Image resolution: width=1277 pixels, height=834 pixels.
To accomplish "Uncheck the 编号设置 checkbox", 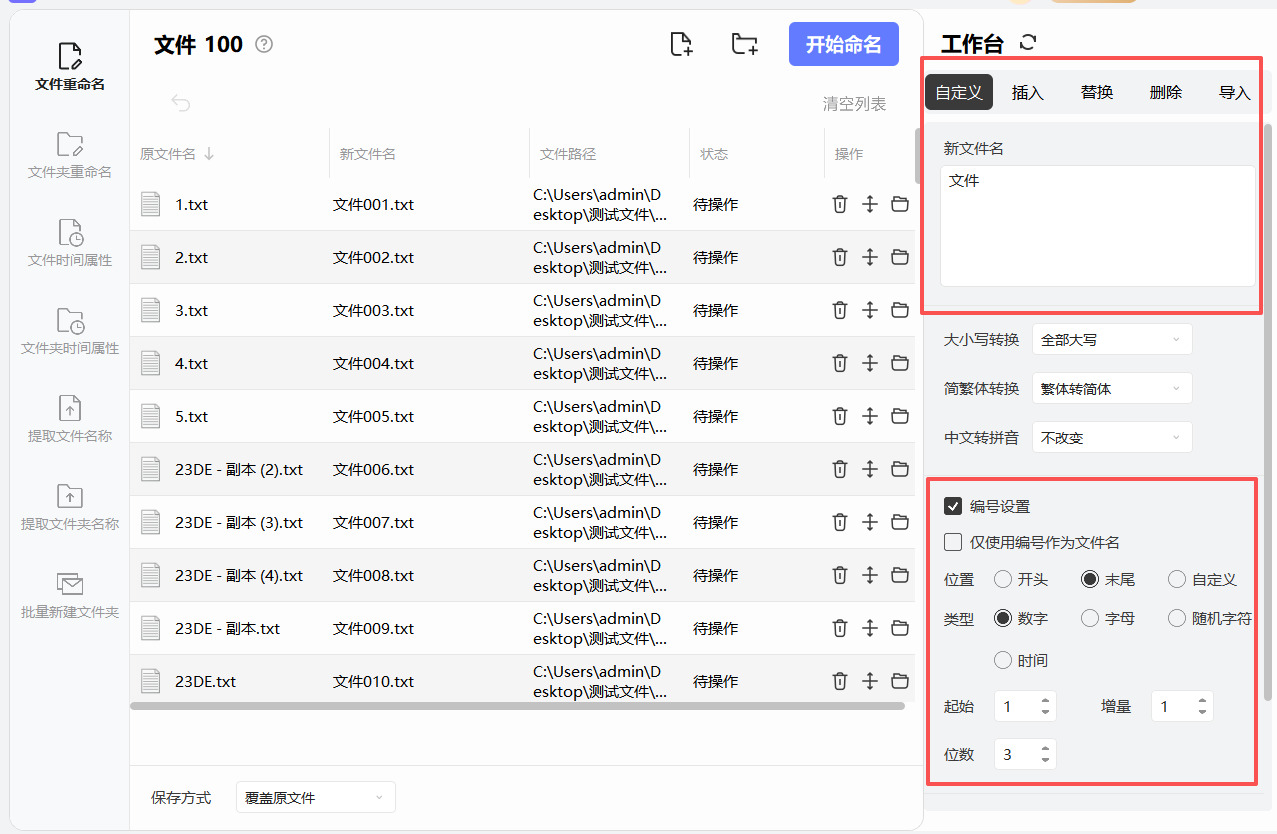I will [953, 506].
